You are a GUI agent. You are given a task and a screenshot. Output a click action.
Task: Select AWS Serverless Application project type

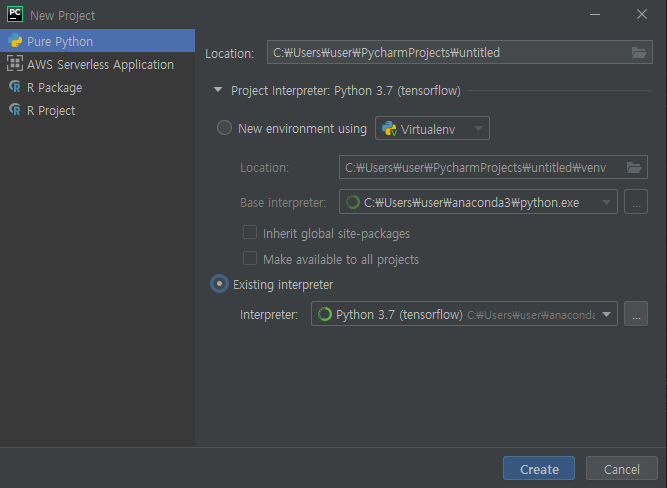[97, 64]
